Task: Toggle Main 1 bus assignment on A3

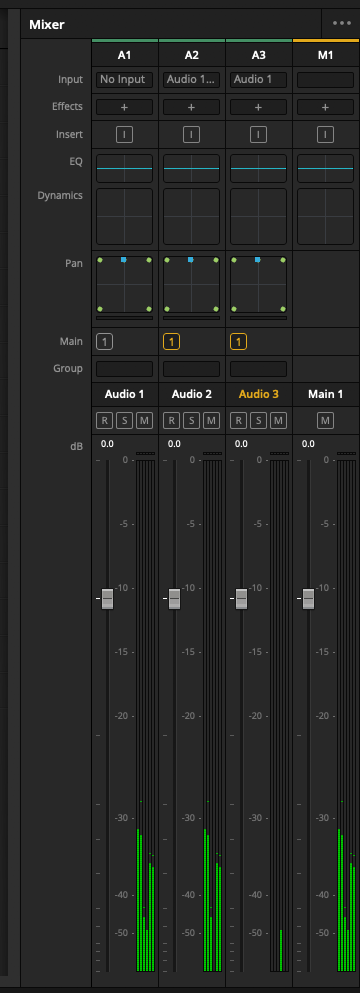Action: click(238, 342)
